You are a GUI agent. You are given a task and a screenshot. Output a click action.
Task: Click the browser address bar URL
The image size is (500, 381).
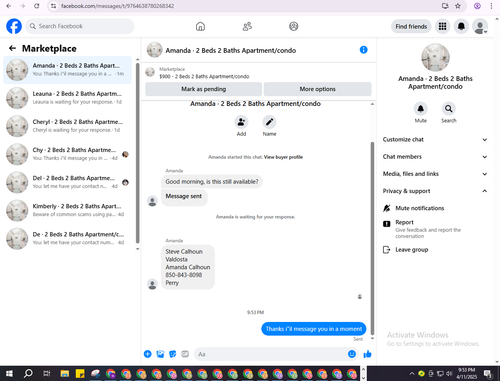click(x=117, y=6)
